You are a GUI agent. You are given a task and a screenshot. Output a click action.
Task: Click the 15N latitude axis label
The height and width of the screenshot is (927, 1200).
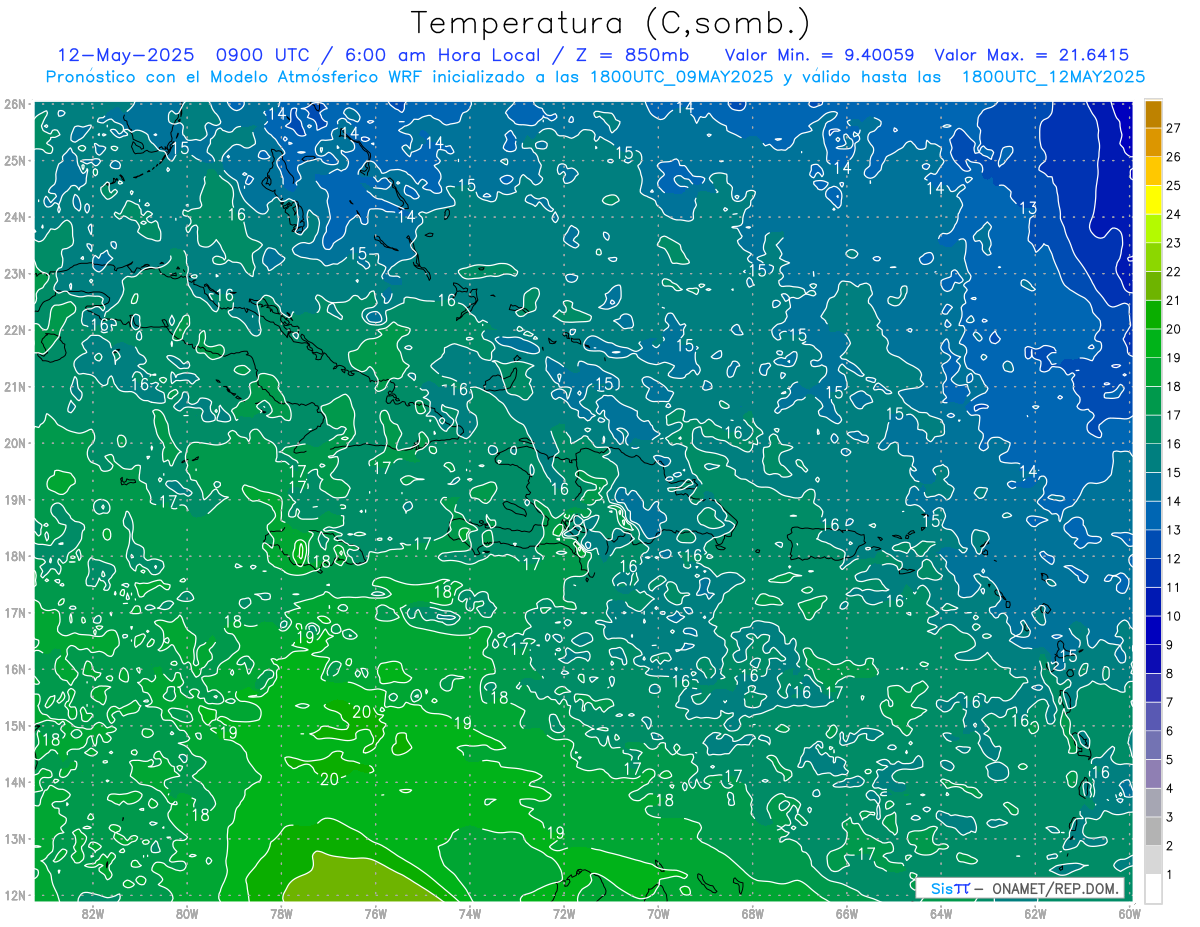point(14,725)
